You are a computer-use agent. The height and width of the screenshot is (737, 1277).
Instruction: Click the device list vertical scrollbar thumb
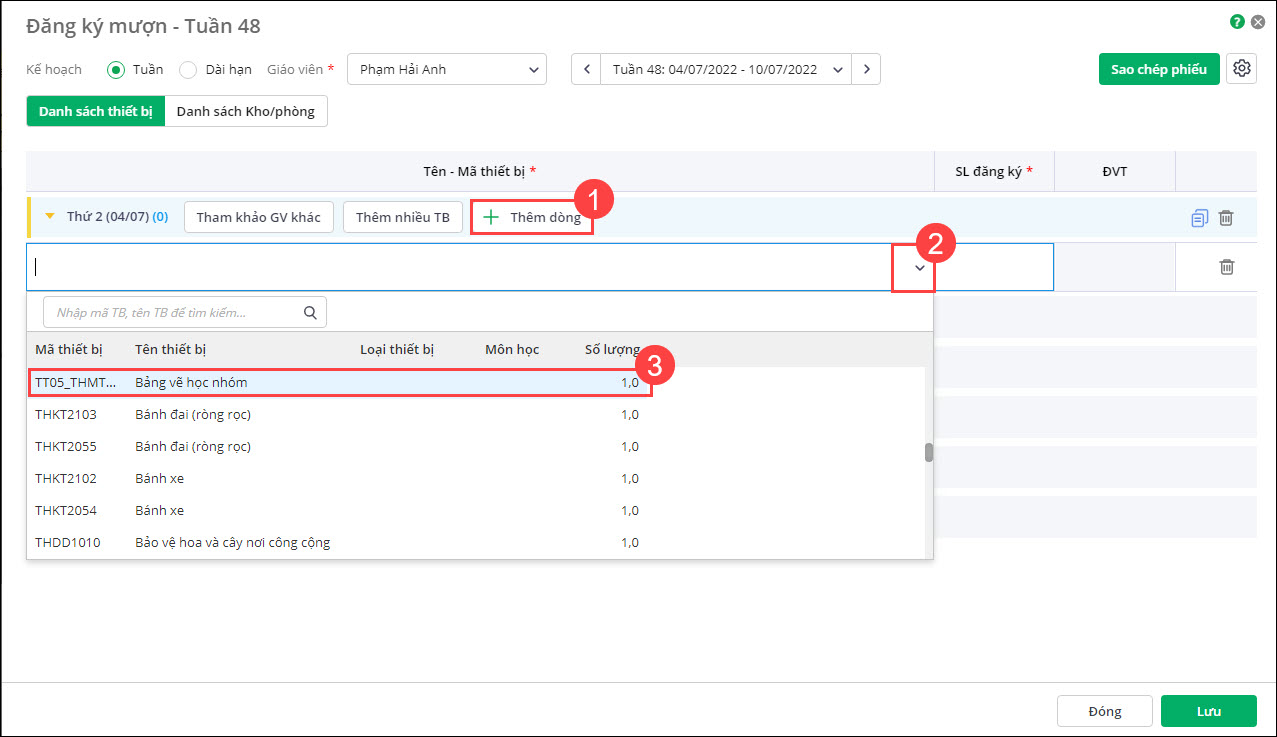click(929, 452)
